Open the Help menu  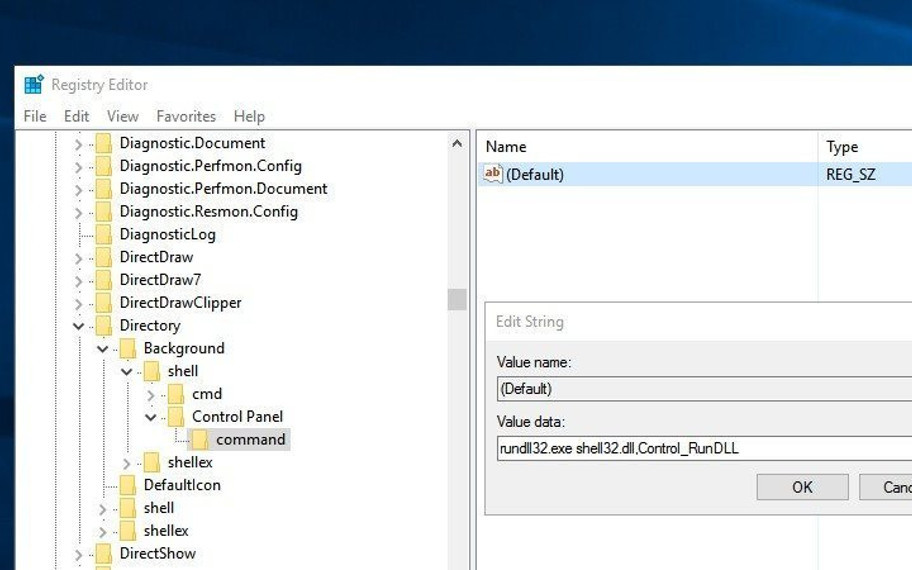(x=249, y=116)
